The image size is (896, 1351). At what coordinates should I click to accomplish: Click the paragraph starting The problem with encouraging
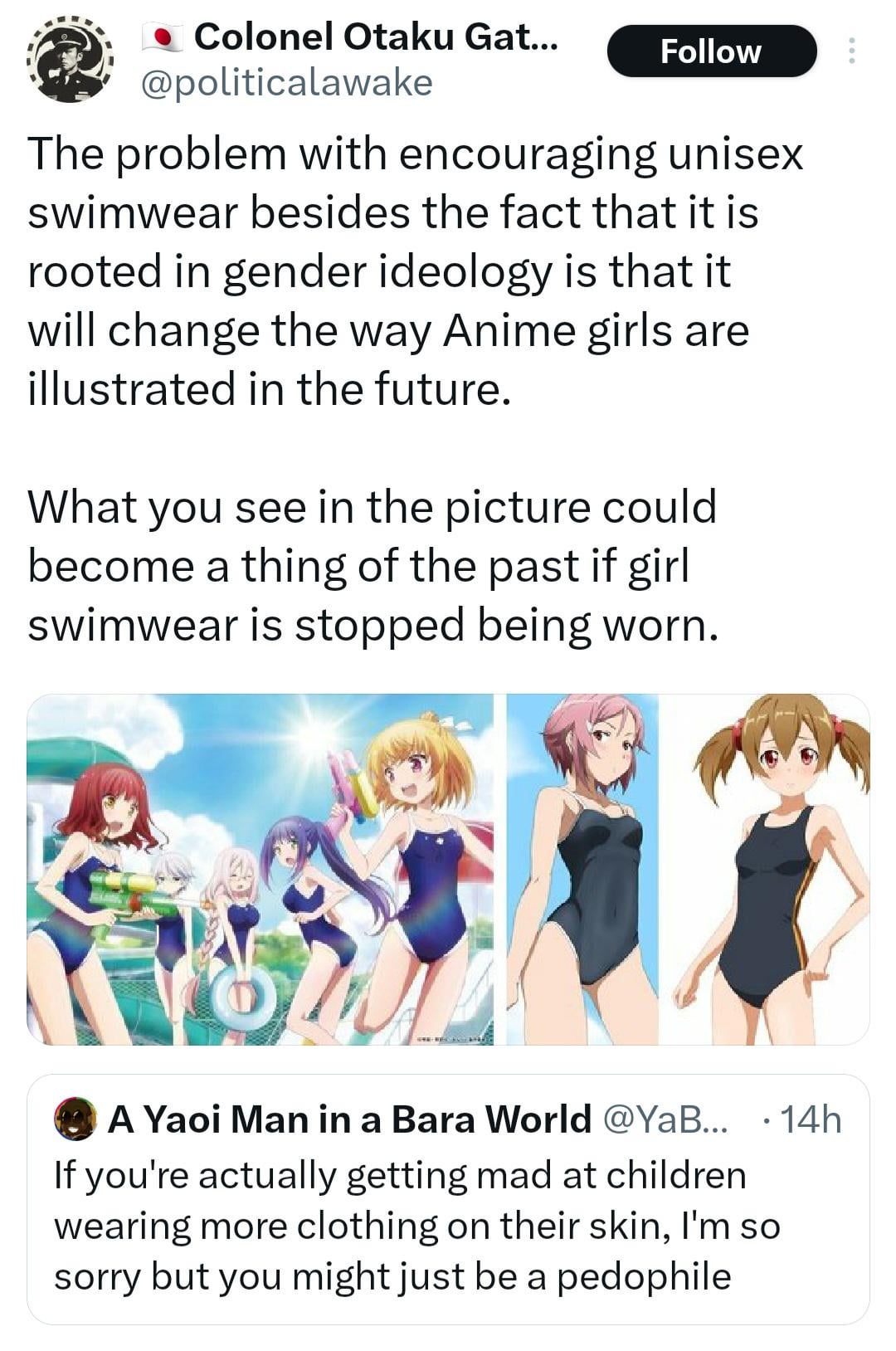415,271
